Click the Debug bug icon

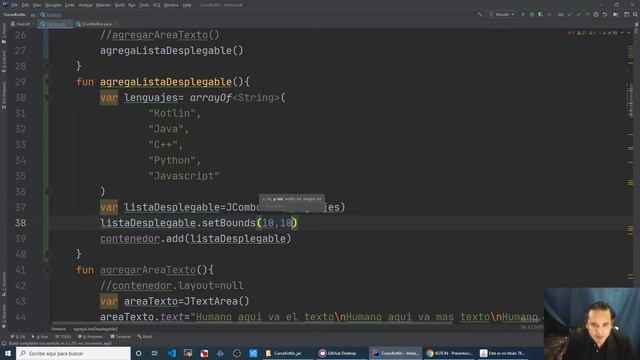532,15
